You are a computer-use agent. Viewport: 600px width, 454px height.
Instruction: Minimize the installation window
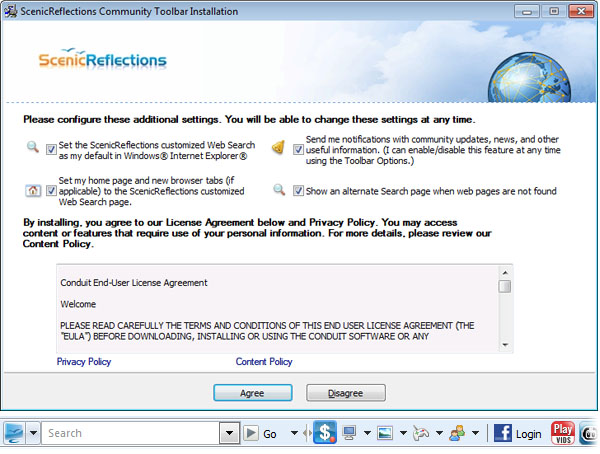[x=527, y=11]
